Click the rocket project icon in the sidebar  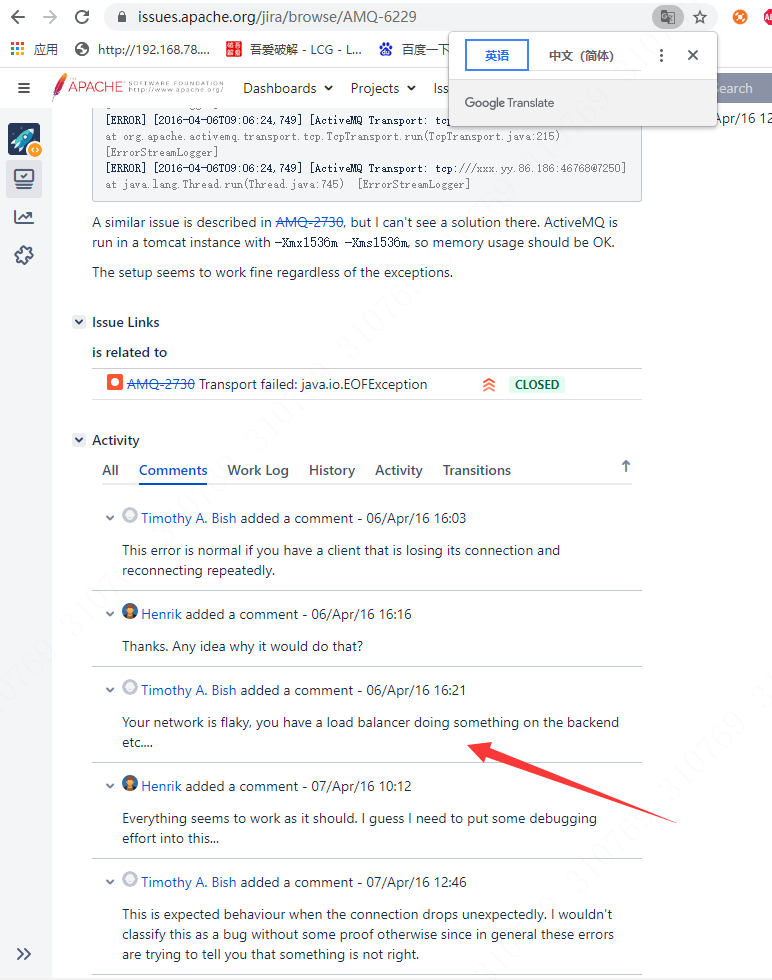point(24,139)
